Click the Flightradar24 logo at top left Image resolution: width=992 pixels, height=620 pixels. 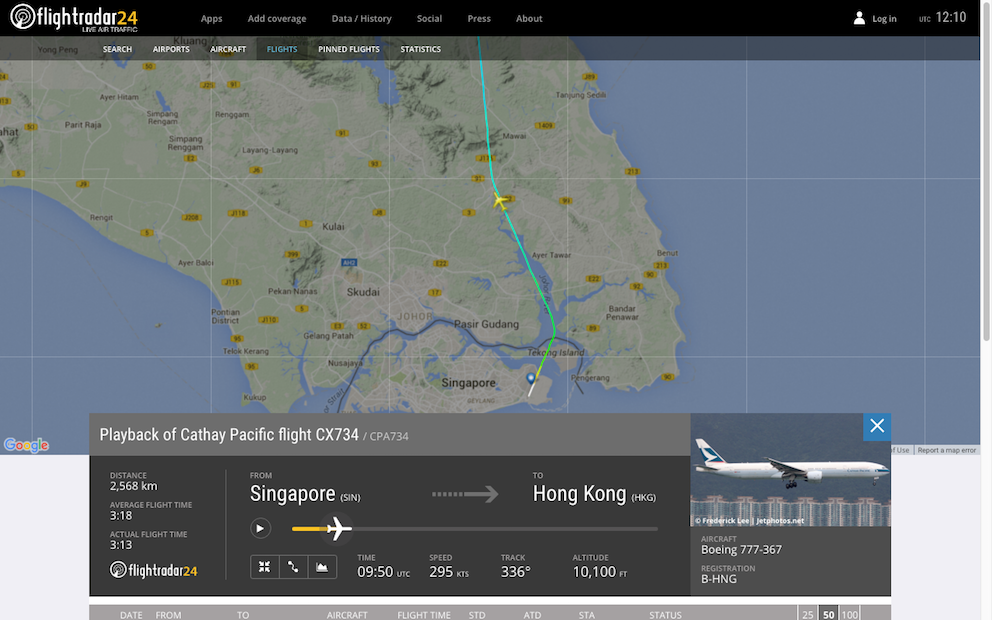(x=74, y=18)
